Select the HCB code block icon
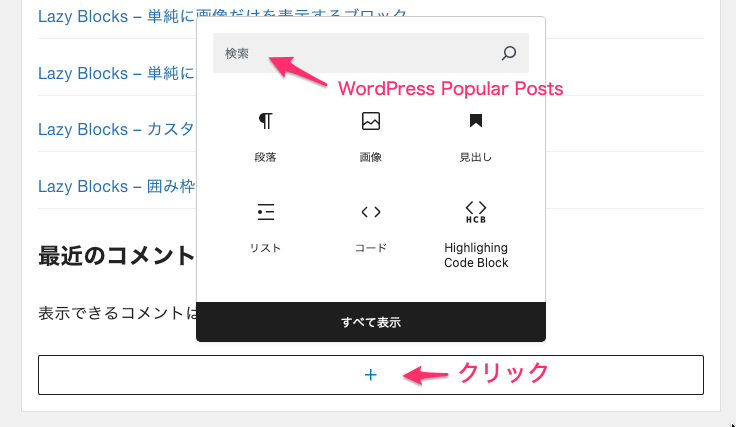Viewport: 736px width, 427px height. tap(476, 211)
